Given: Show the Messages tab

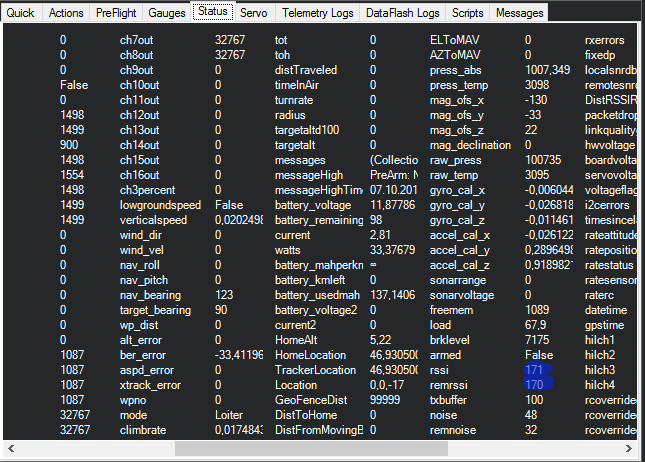Looking at the screenshot, I should coord(520,13).
